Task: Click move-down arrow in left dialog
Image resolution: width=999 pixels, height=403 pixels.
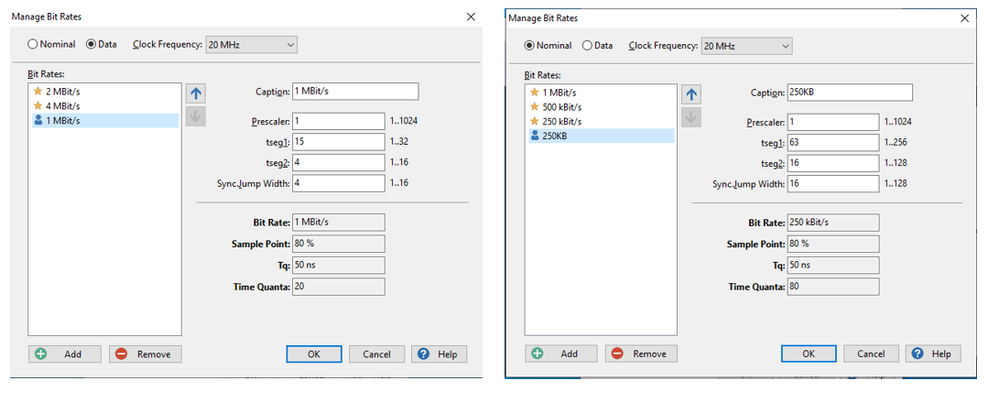Action: 196,116
